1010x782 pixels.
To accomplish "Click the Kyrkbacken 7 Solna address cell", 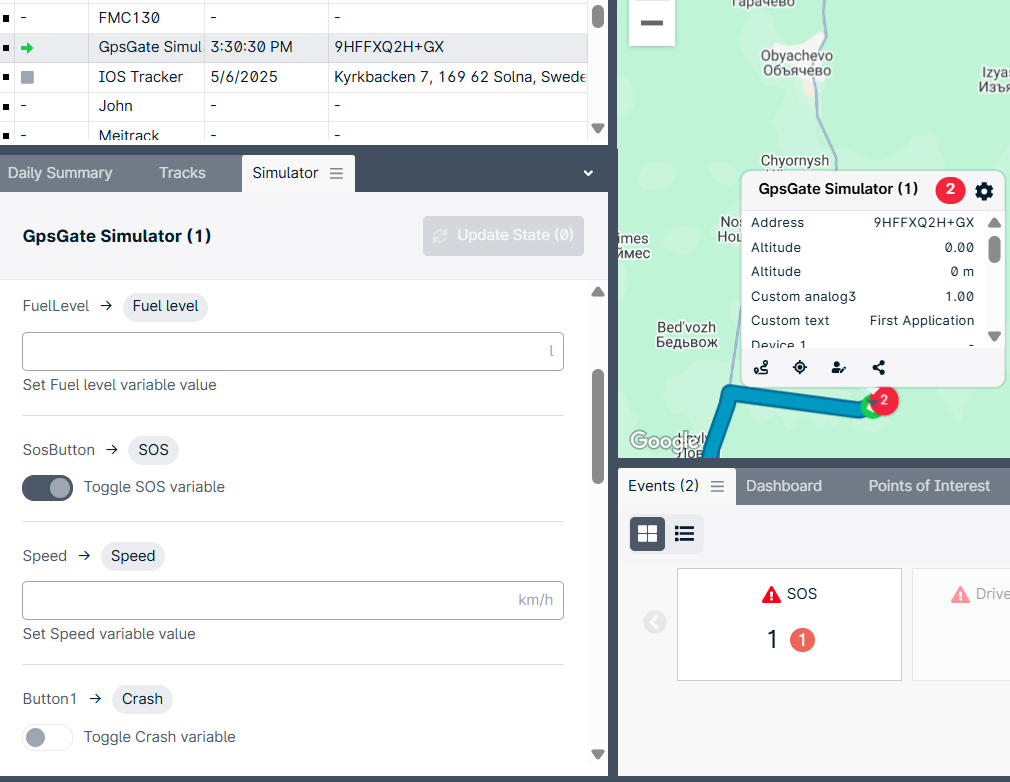I will tap(459, 77).
